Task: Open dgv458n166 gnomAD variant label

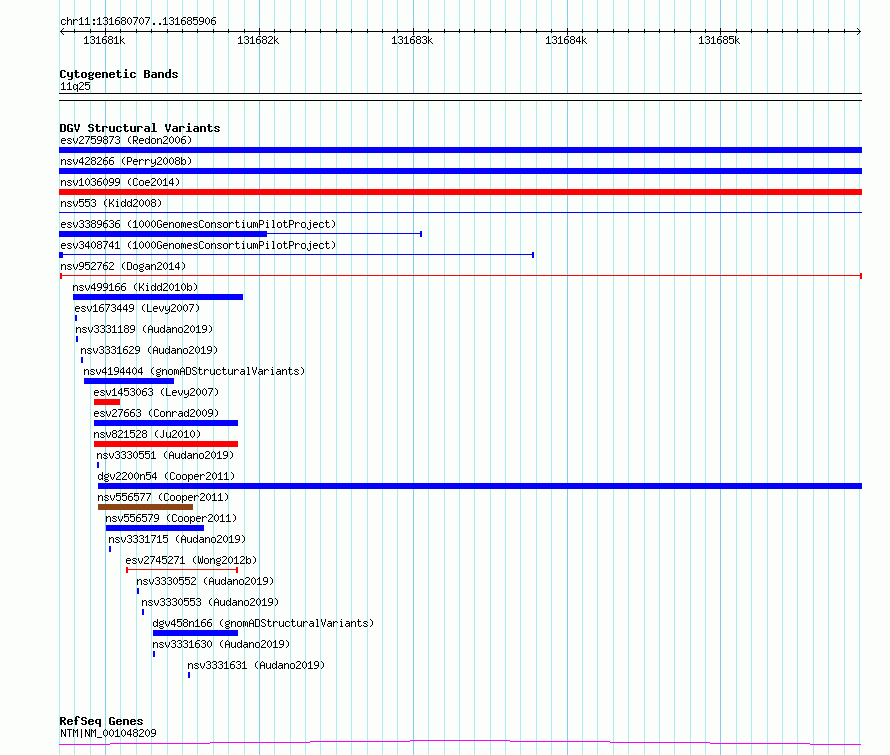Action: coord(263,623)
